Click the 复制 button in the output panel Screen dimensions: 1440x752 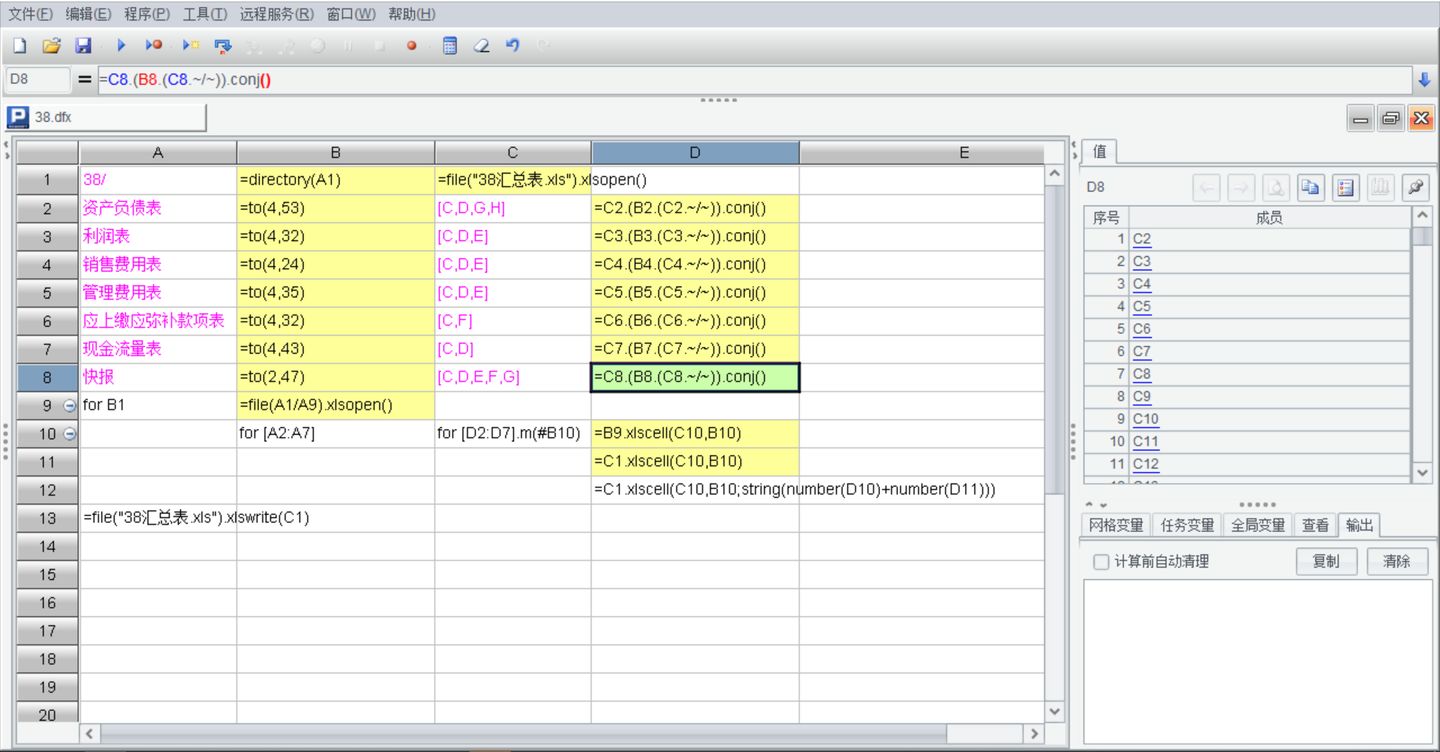point(1326,561)
